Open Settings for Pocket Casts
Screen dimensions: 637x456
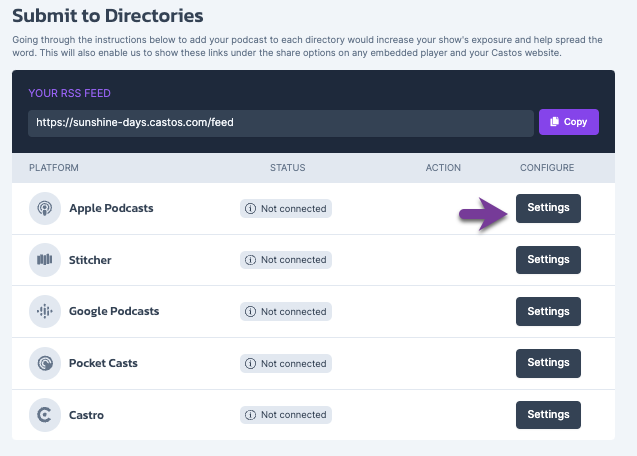point(548,363)
